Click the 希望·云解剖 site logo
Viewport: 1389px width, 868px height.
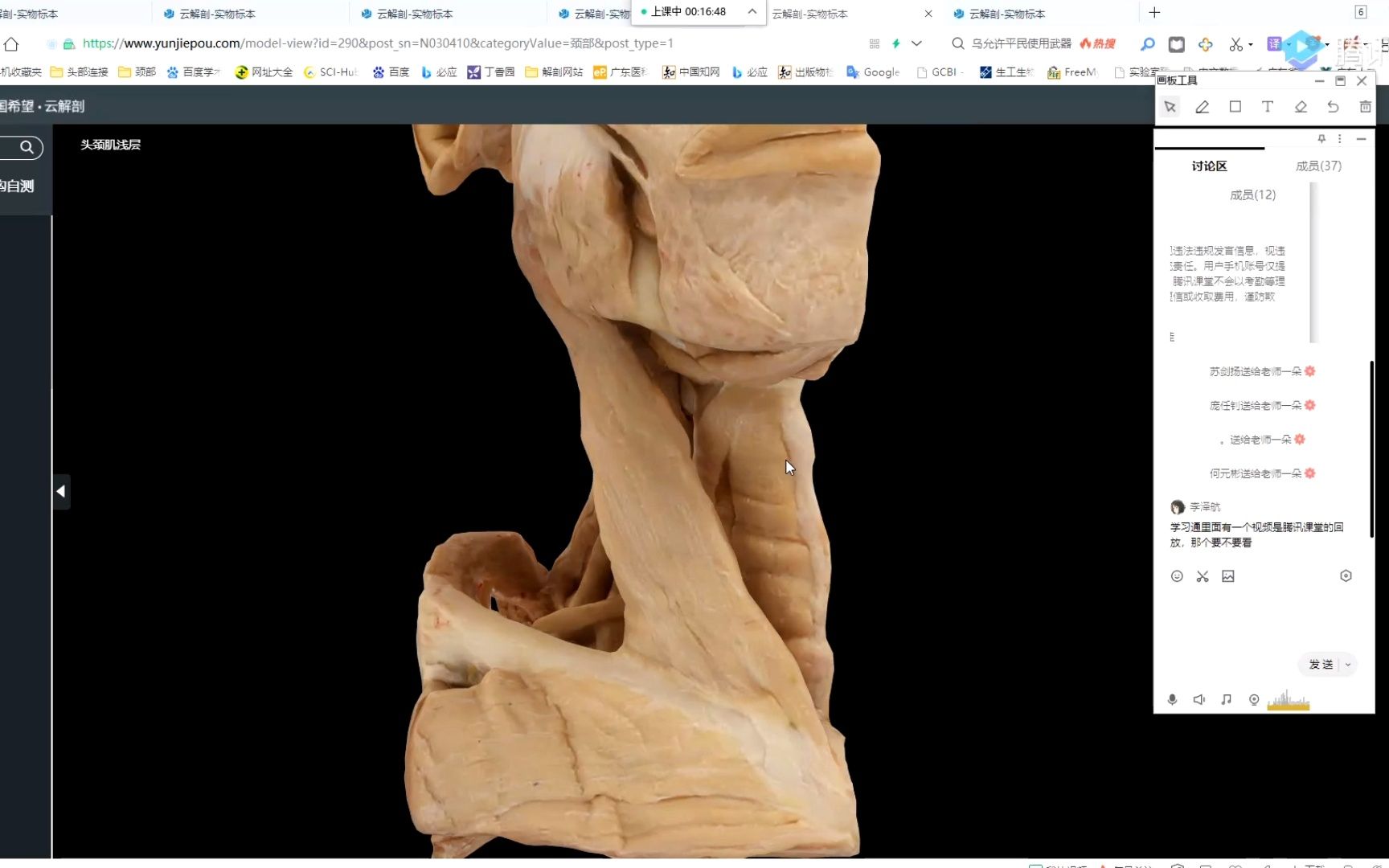(x=42, y=106)
